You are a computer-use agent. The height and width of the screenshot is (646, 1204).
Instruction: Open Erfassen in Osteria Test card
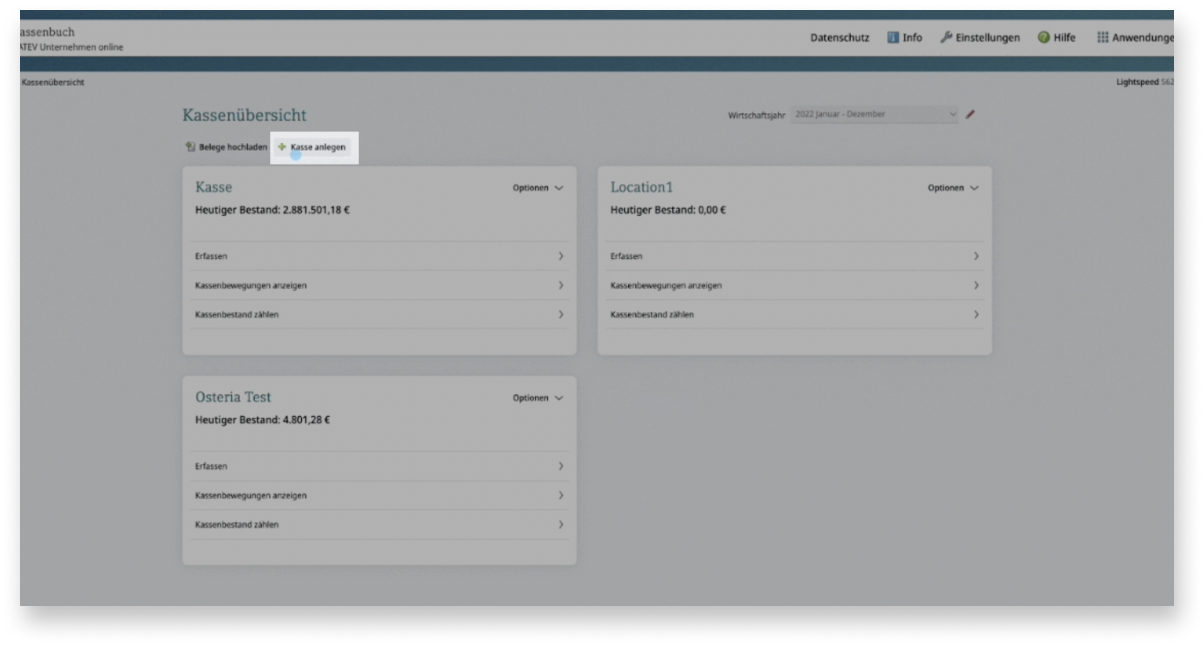point(379,466)
